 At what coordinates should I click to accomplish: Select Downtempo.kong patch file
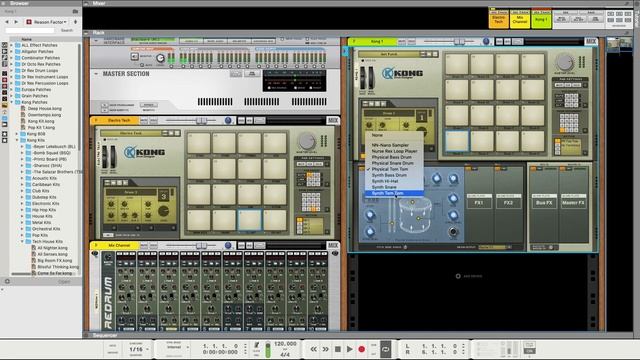pos(44,115)
